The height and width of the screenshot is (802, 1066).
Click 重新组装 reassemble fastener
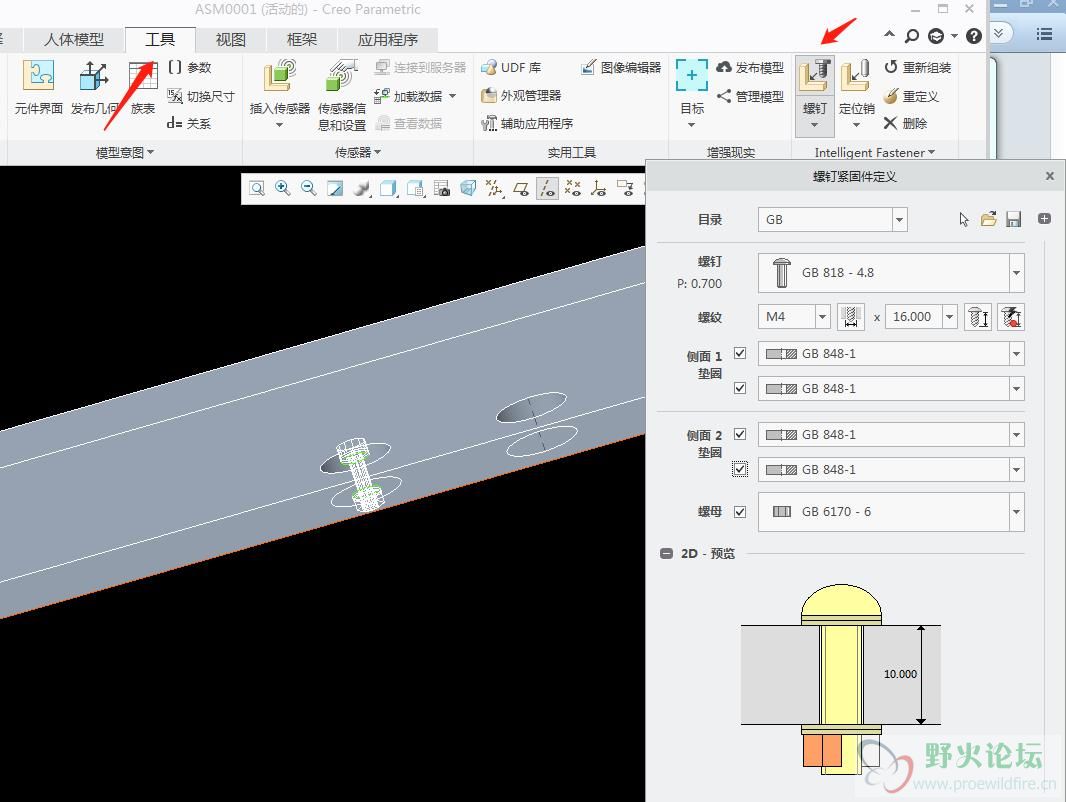click(917, 67)
